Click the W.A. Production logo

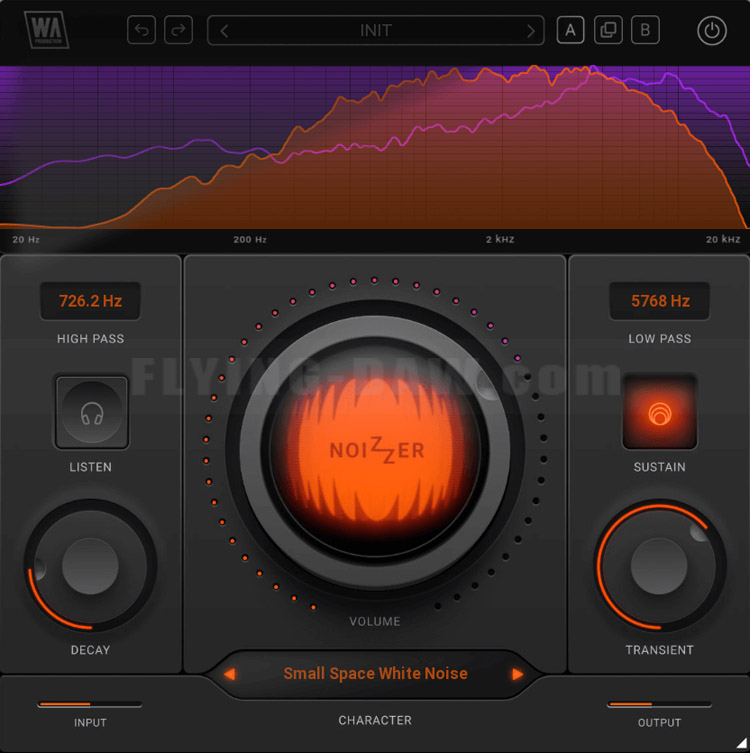coord(46,30)
